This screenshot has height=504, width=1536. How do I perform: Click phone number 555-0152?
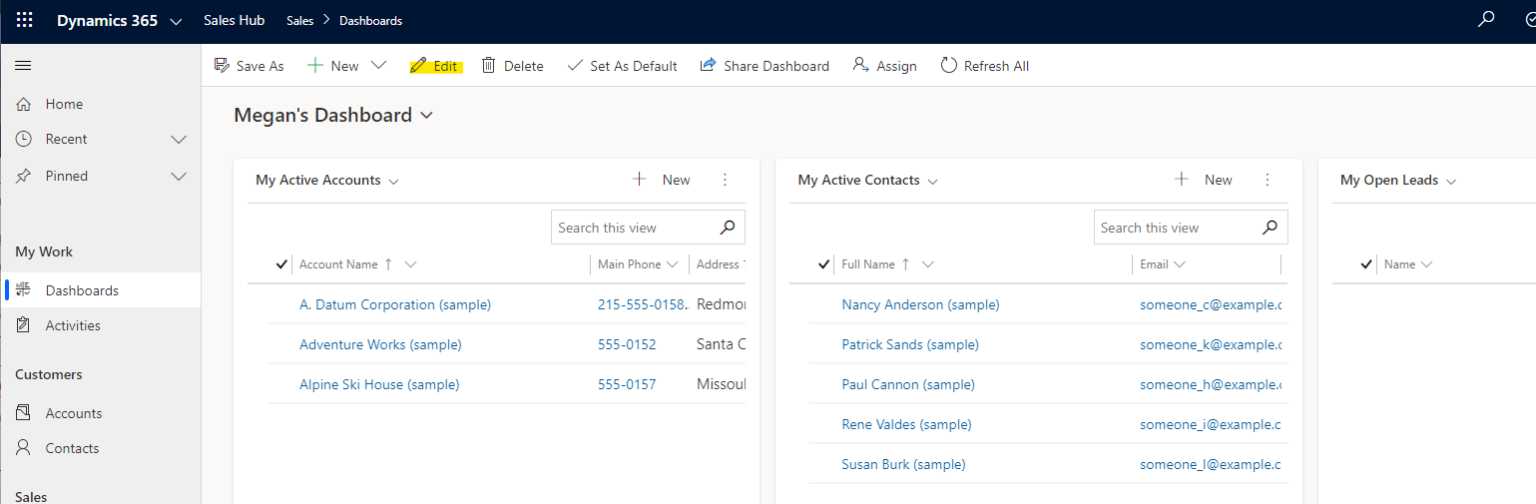tap(627, 345)
